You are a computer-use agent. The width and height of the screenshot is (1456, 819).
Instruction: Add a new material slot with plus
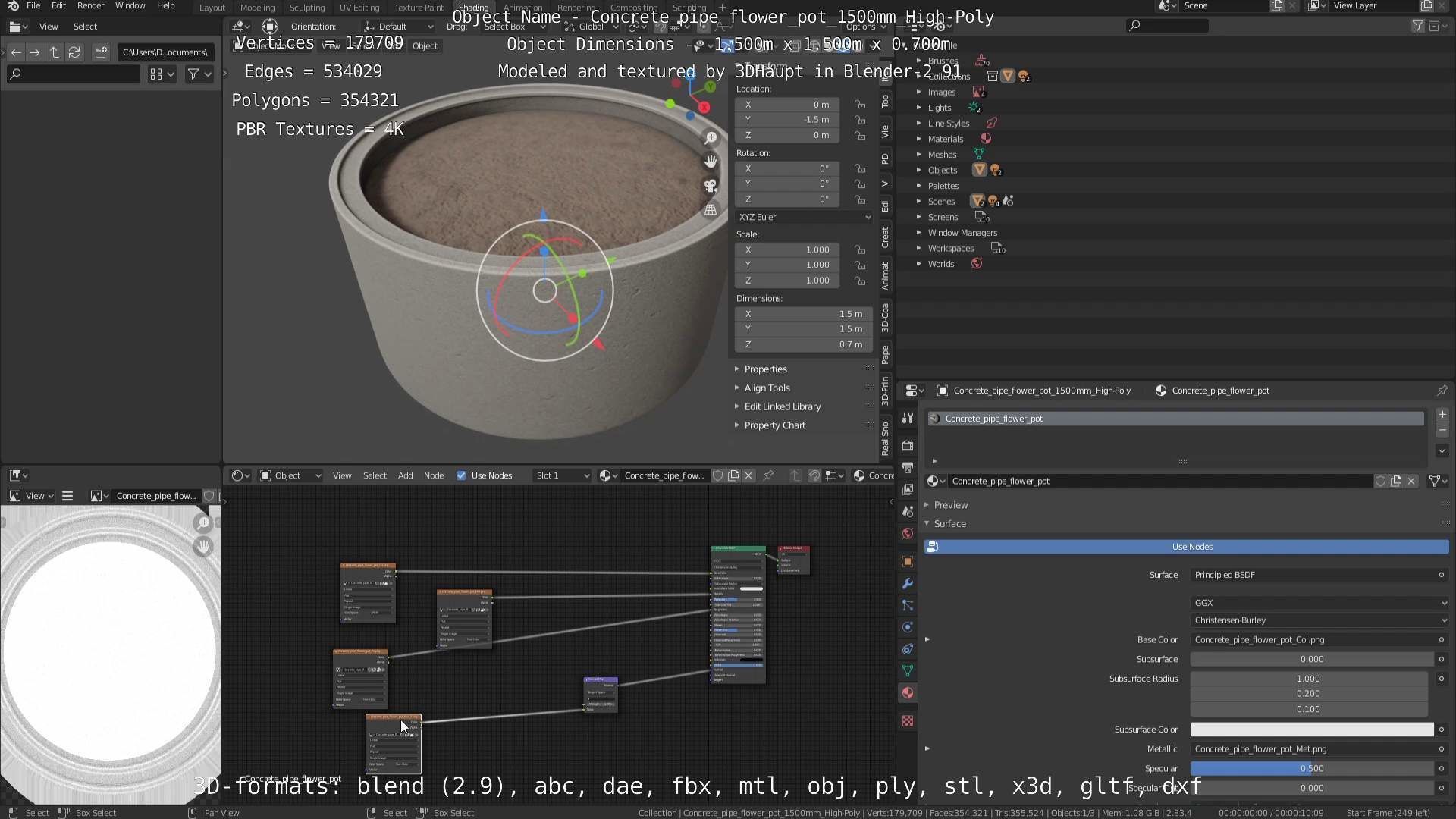[x=1442, y=415]
